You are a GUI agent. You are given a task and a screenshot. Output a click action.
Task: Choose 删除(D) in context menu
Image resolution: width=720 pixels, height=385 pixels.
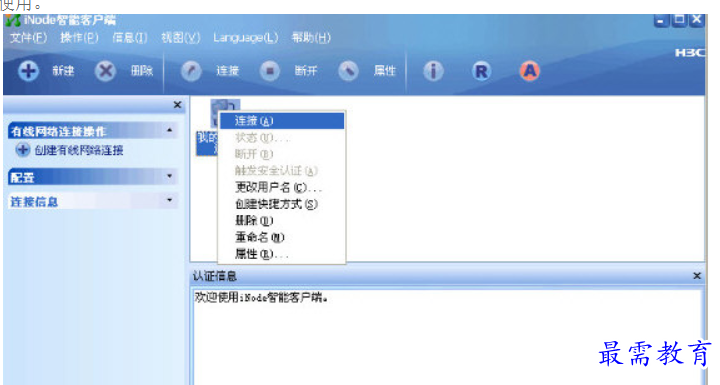coord(281,221)
